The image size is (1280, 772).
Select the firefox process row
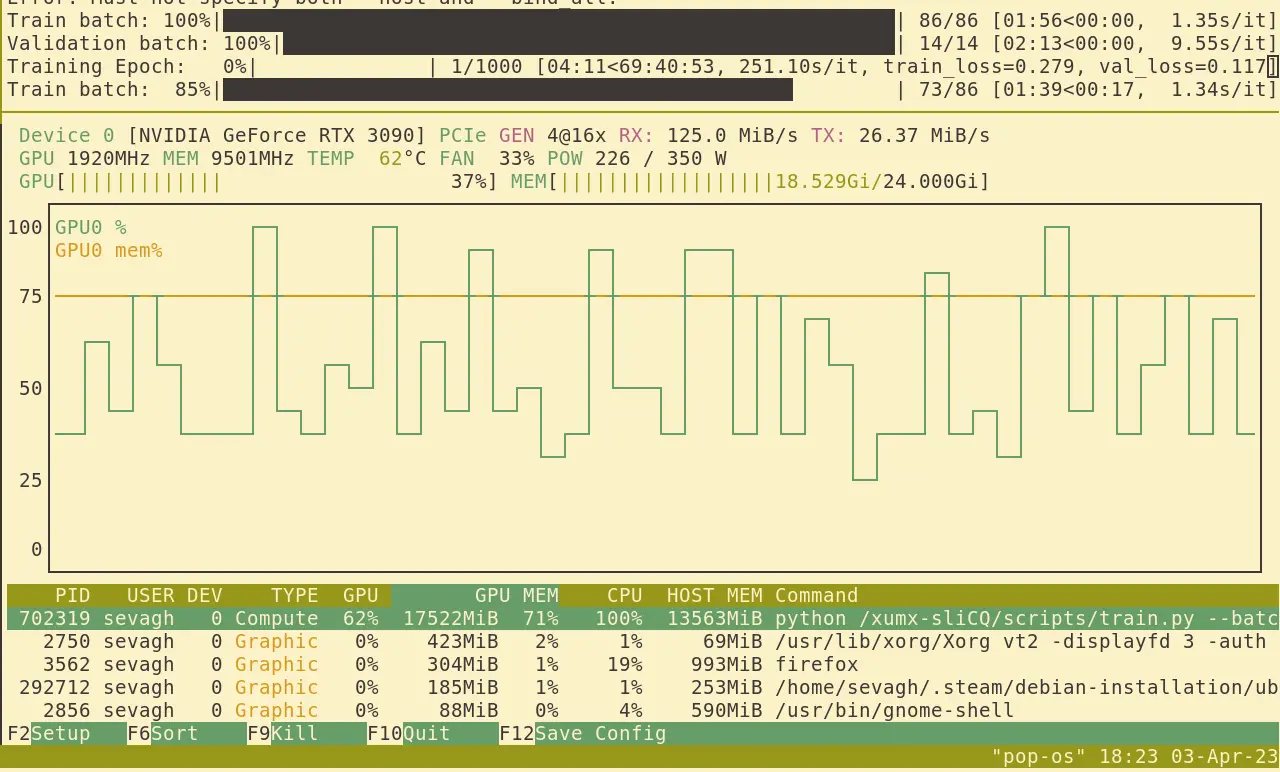tap(640, 665)
